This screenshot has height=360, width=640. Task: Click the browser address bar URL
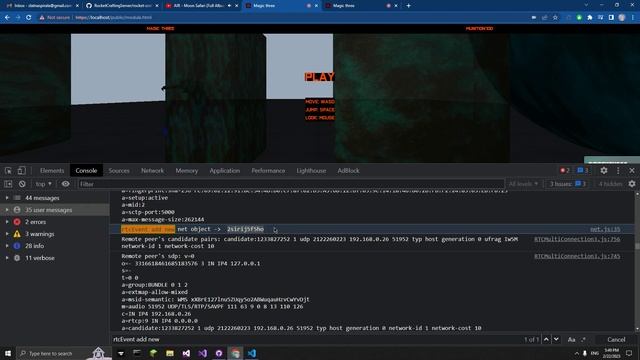coord(113,18)
